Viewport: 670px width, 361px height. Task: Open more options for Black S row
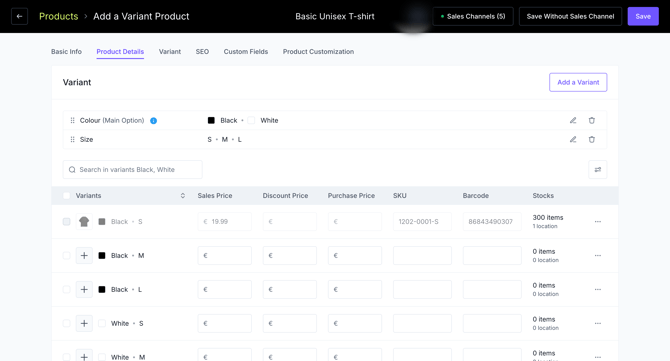(x=598, y=222)
